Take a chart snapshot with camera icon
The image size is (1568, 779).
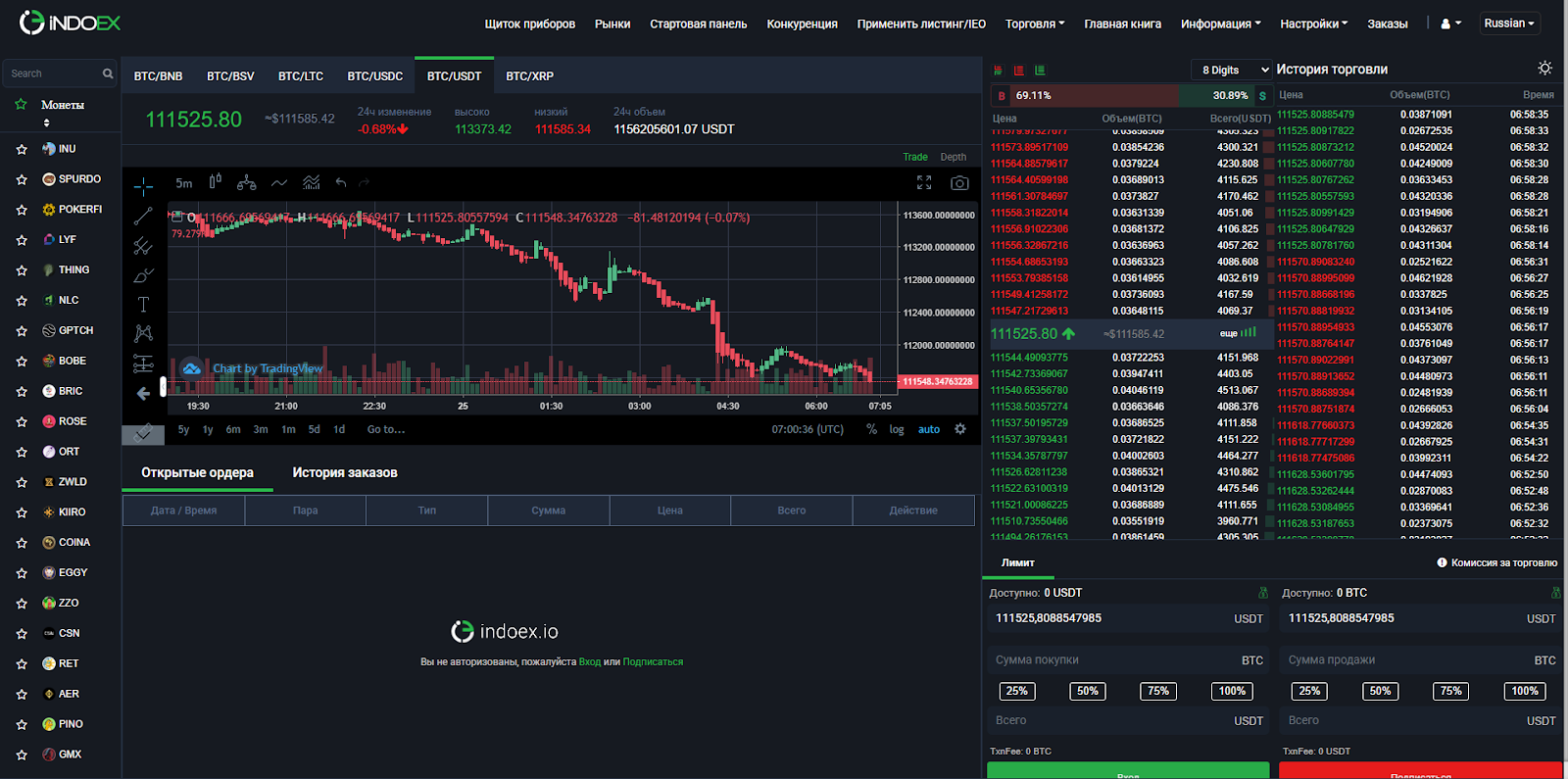(x=959, y=183)
